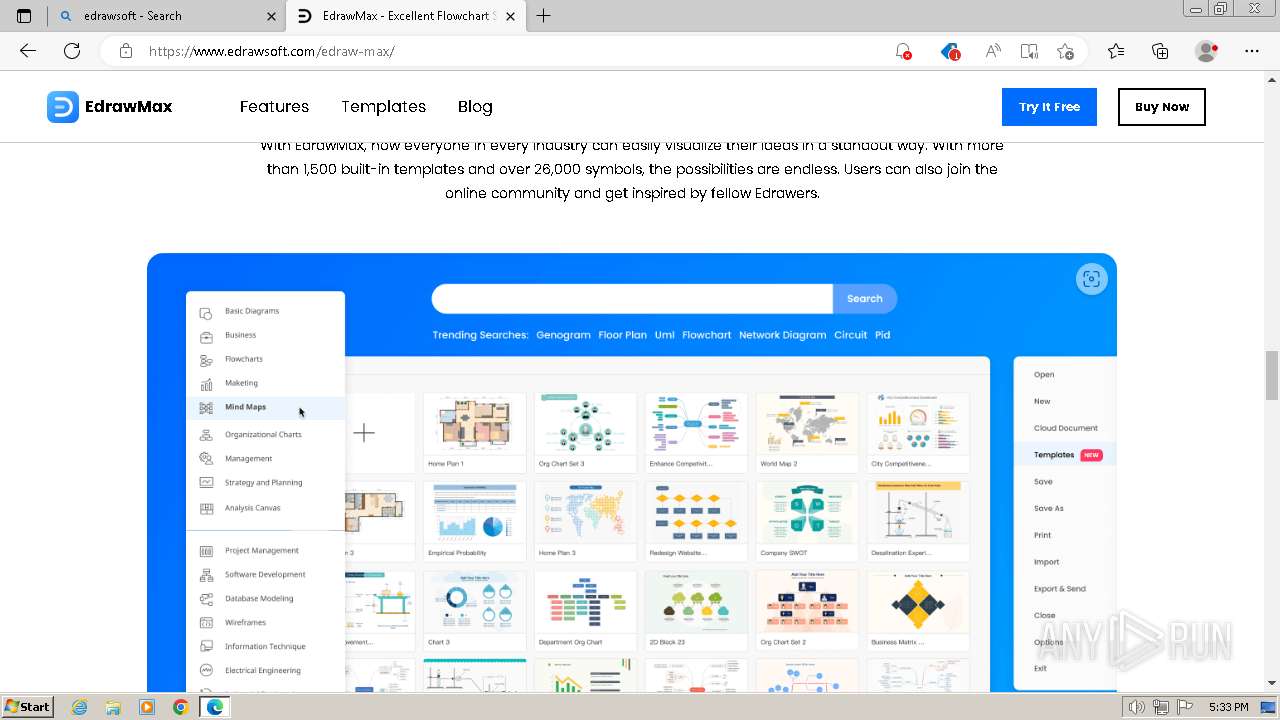The height and width of the screenshot is (720, 1280).
Task: Open the notifications blocked bell icon
Action: click(x=903, y=51)
